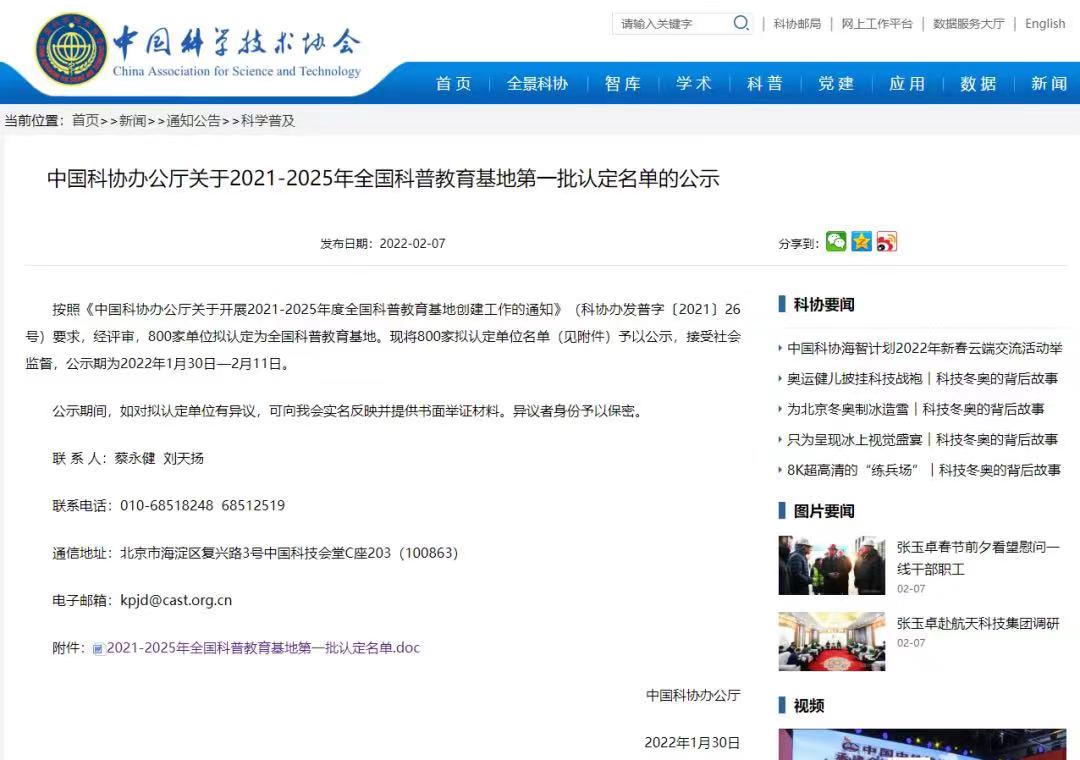Download 2021-2025年全国科普教育基地第一批认定名单.doc attachment
This screenshot has width=1080, height=760.
[x=263, y=648]
